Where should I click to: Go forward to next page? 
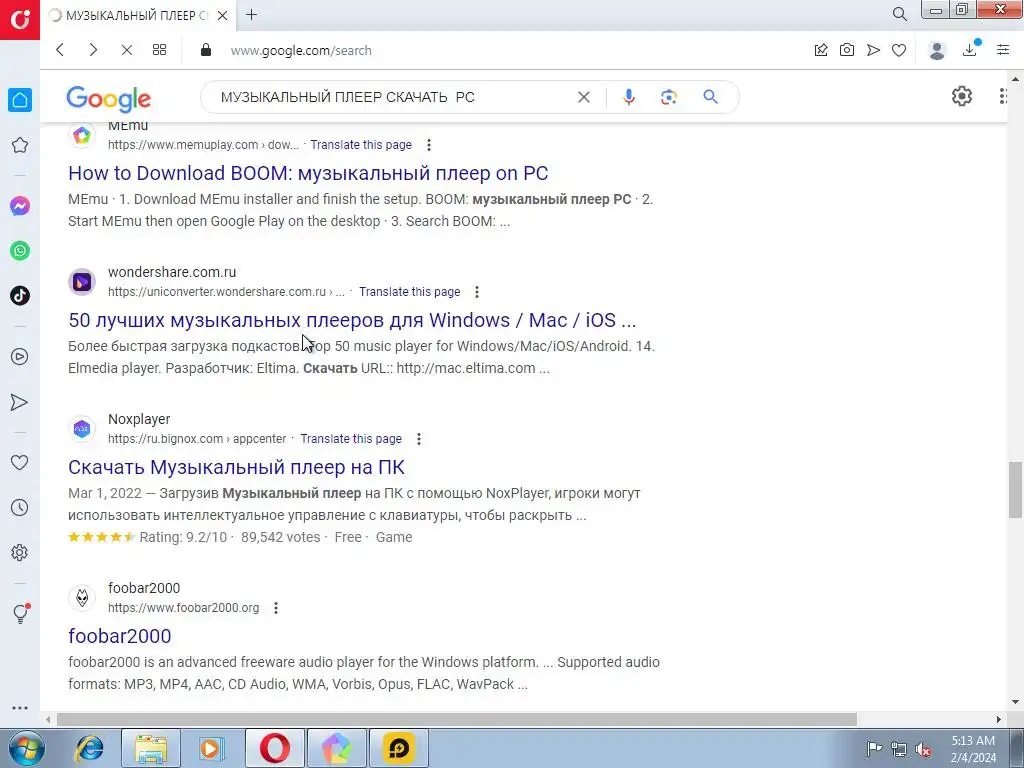tap(93, 50)
